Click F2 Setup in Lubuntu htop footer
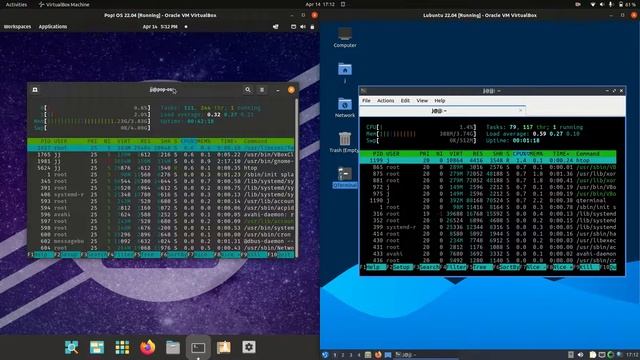The width and height of the screenshot is (640, 360). coord(401,267)
